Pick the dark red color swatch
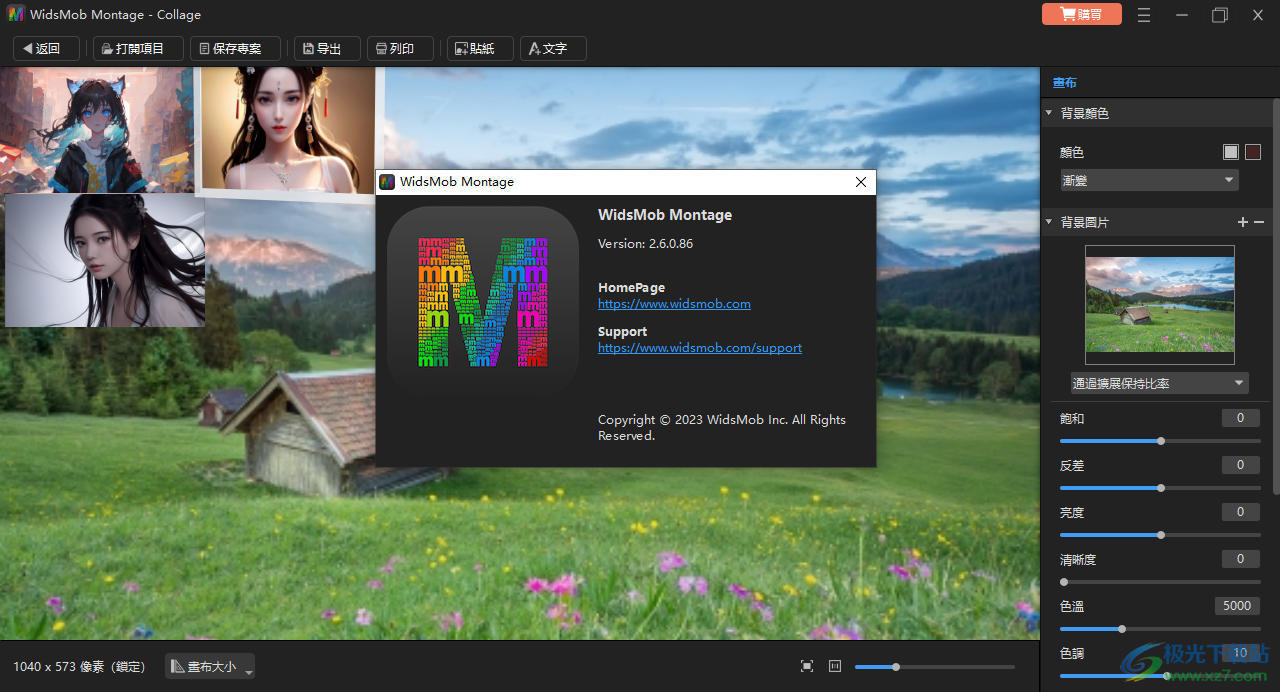 click(x=1253, y=152)
